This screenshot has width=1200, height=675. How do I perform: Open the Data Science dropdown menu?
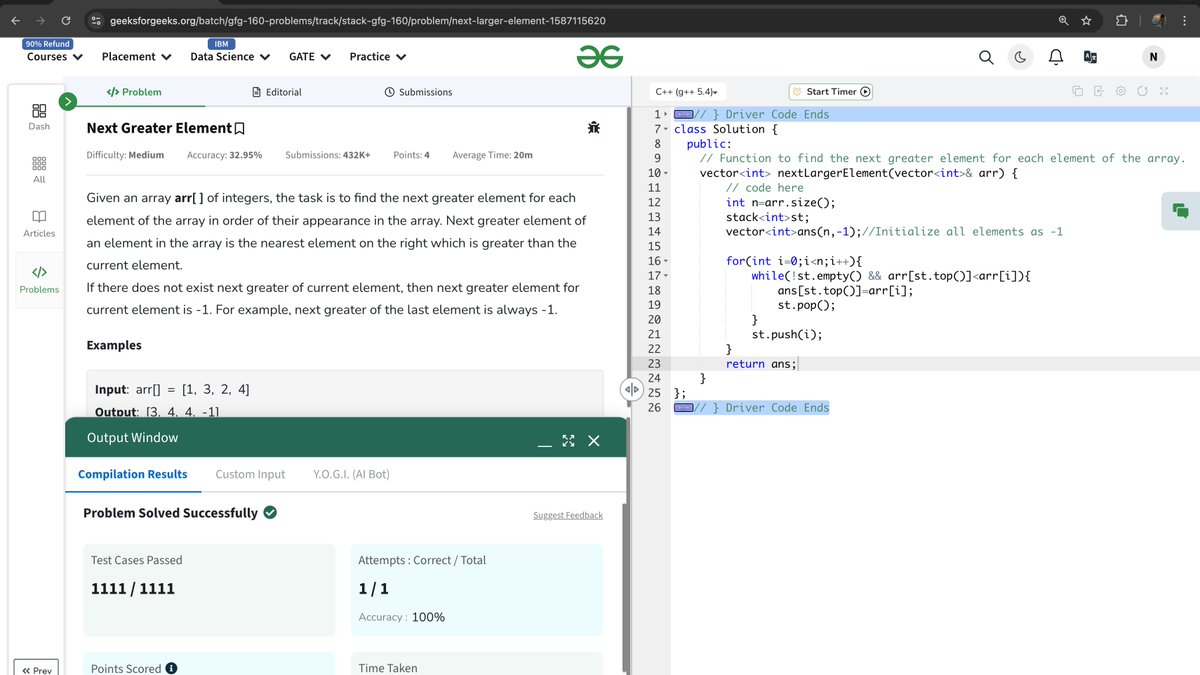click(x=231, y=57)
